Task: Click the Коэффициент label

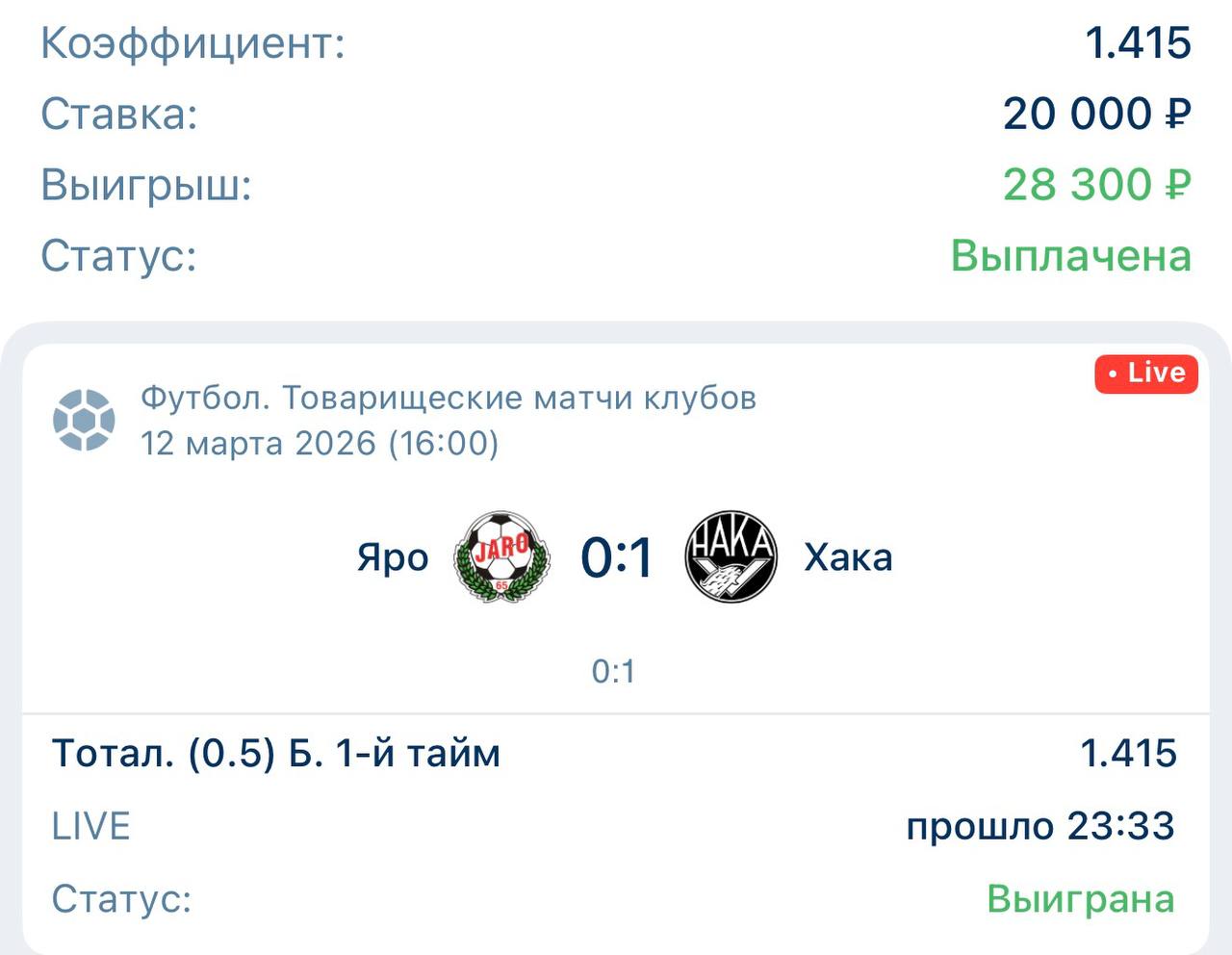Action: coord(192,43)
